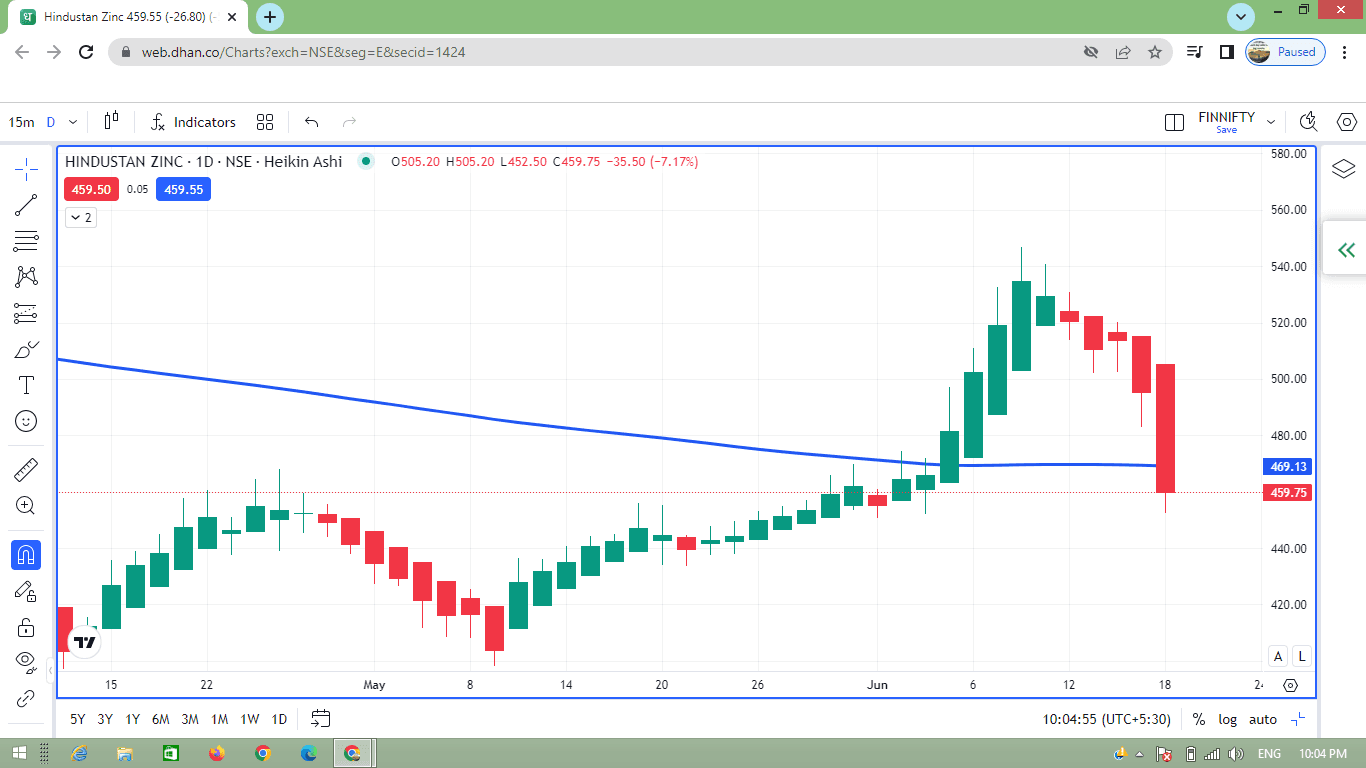Screen dimensions: 1366x768
Task: Reload the browser page
Action: pyautogui.click(x=86, y=52)
